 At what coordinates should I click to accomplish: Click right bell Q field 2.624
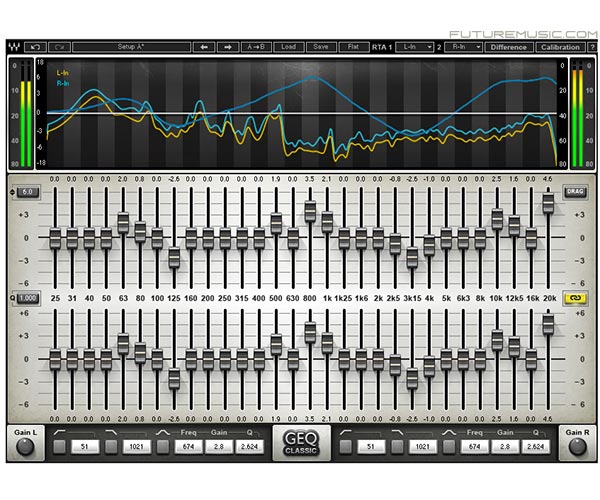click(x=536, y=446)
